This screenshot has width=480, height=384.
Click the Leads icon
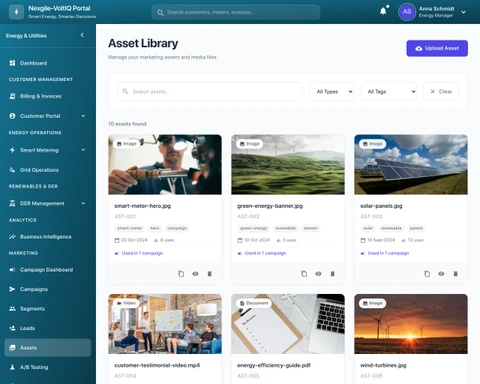(x=12, y=328)
